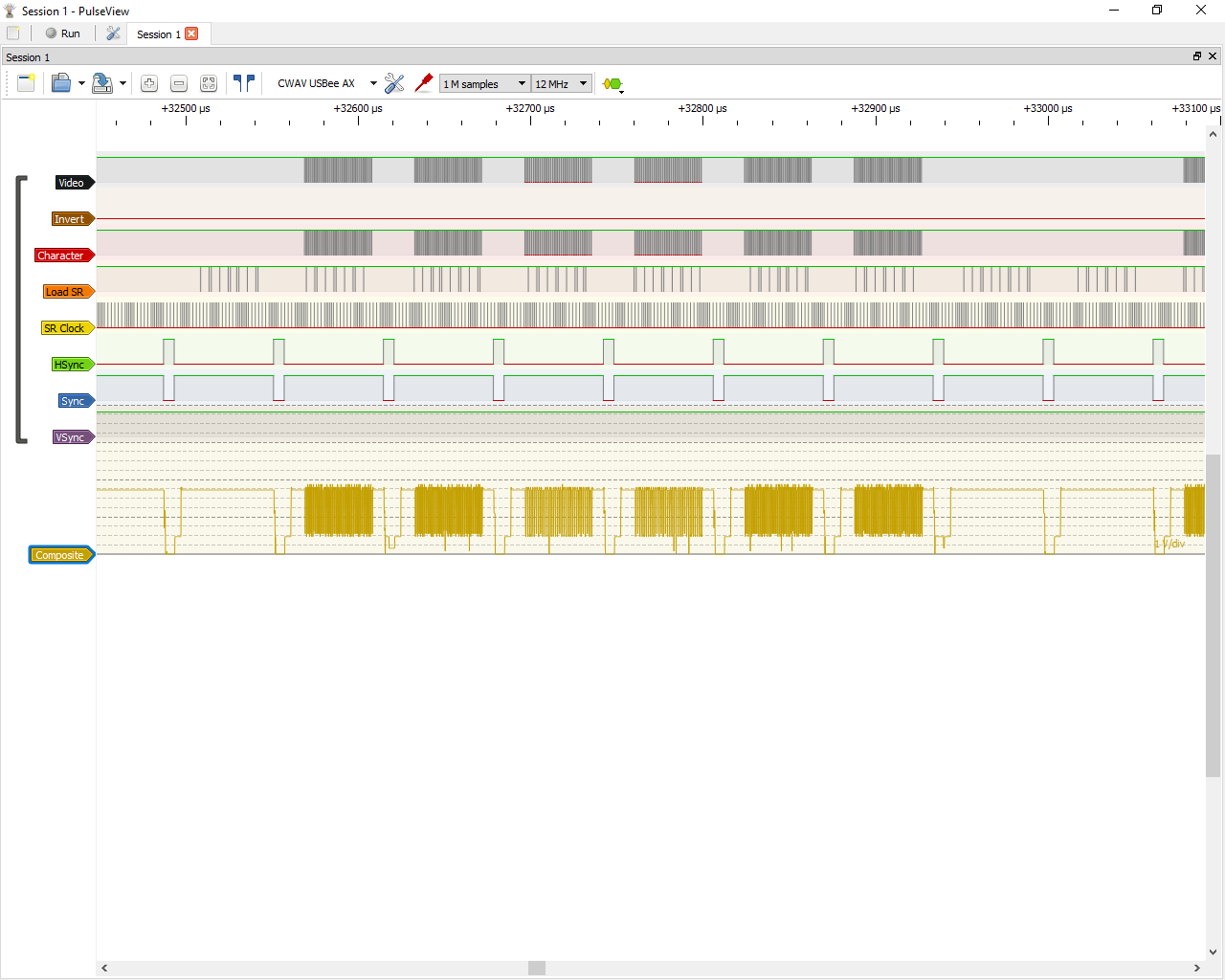Click the SR Clock channel tag

(x=66, y=327)
